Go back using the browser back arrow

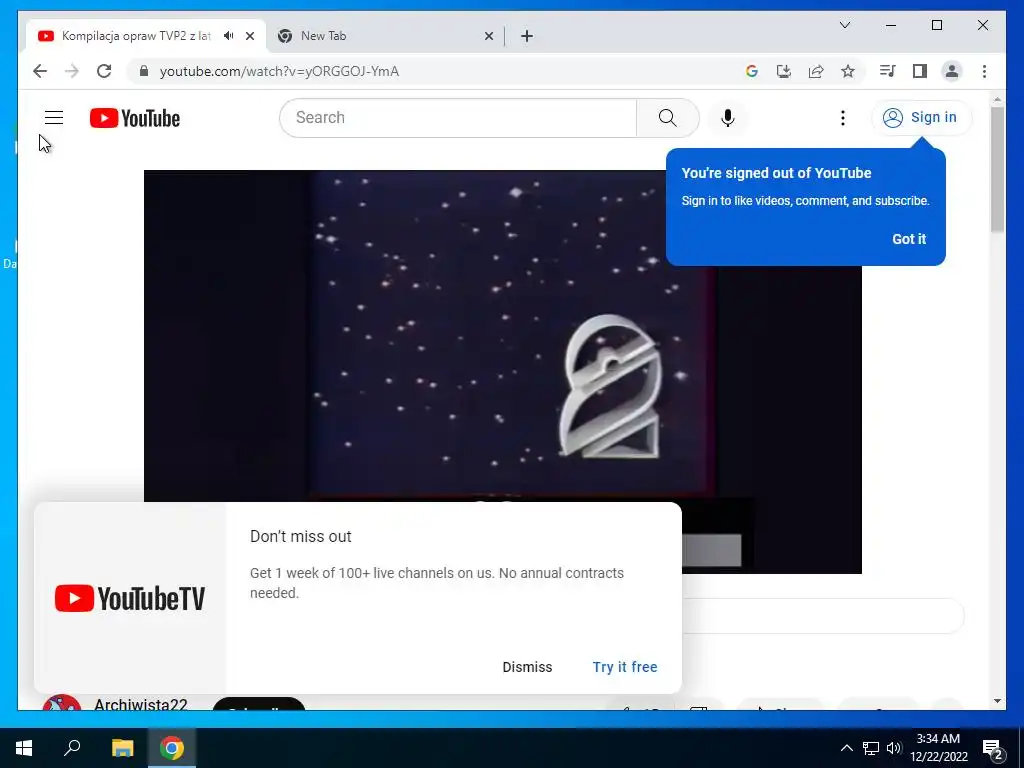40,71
